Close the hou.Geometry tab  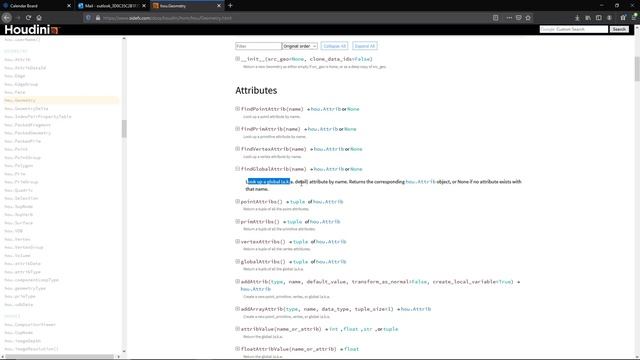[x=219, y=6]
